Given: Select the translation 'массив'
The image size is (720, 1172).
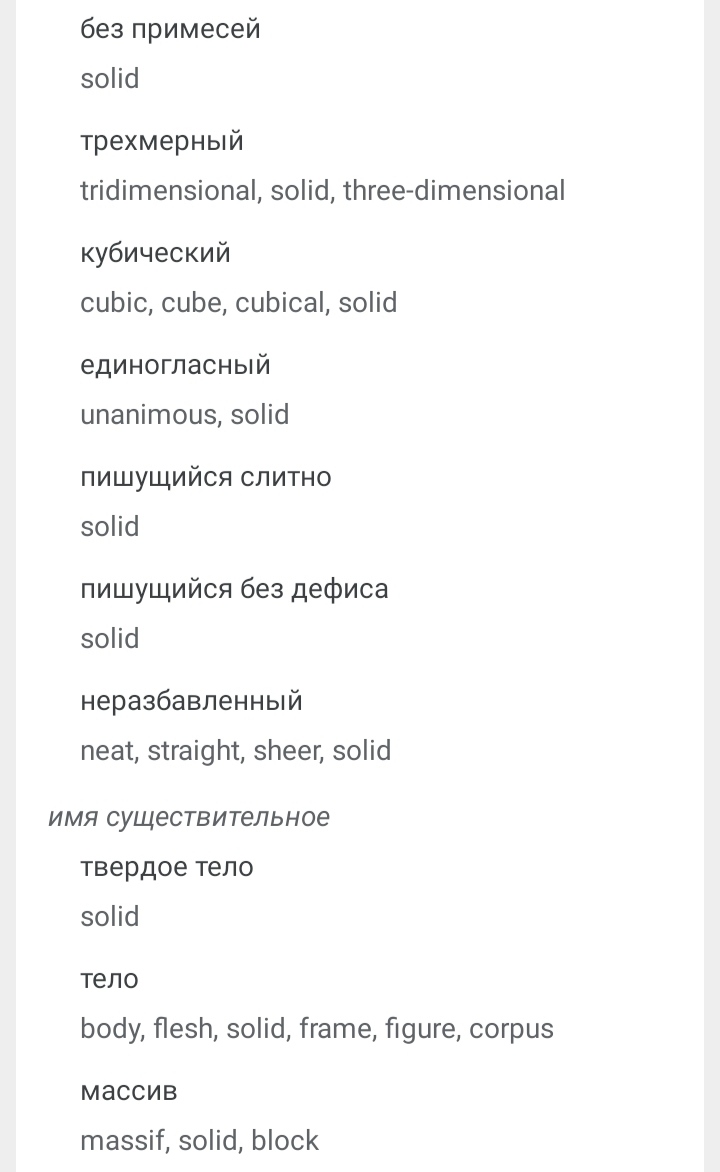Looking at the screenshot, I should (129, 1092).
